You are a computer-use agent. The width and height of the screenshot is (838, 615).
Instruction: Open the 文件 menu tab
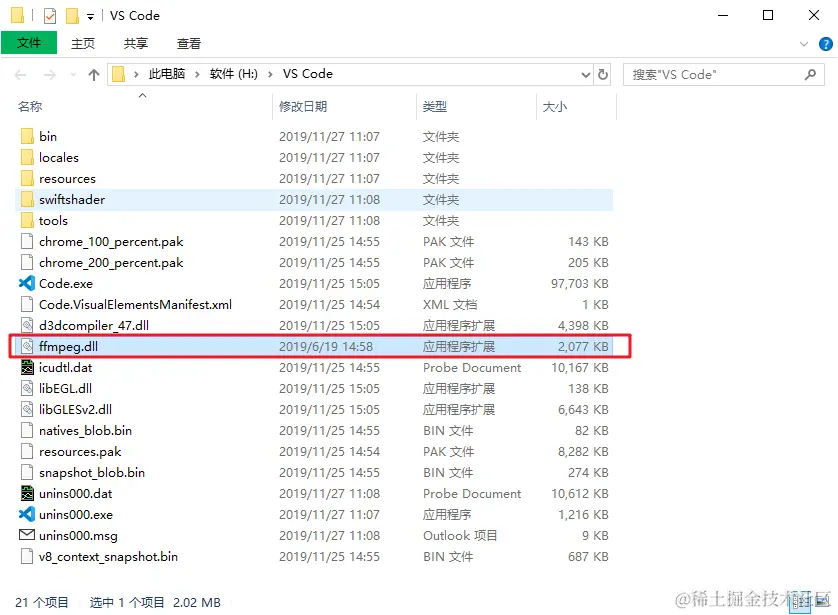coord(29,43)
